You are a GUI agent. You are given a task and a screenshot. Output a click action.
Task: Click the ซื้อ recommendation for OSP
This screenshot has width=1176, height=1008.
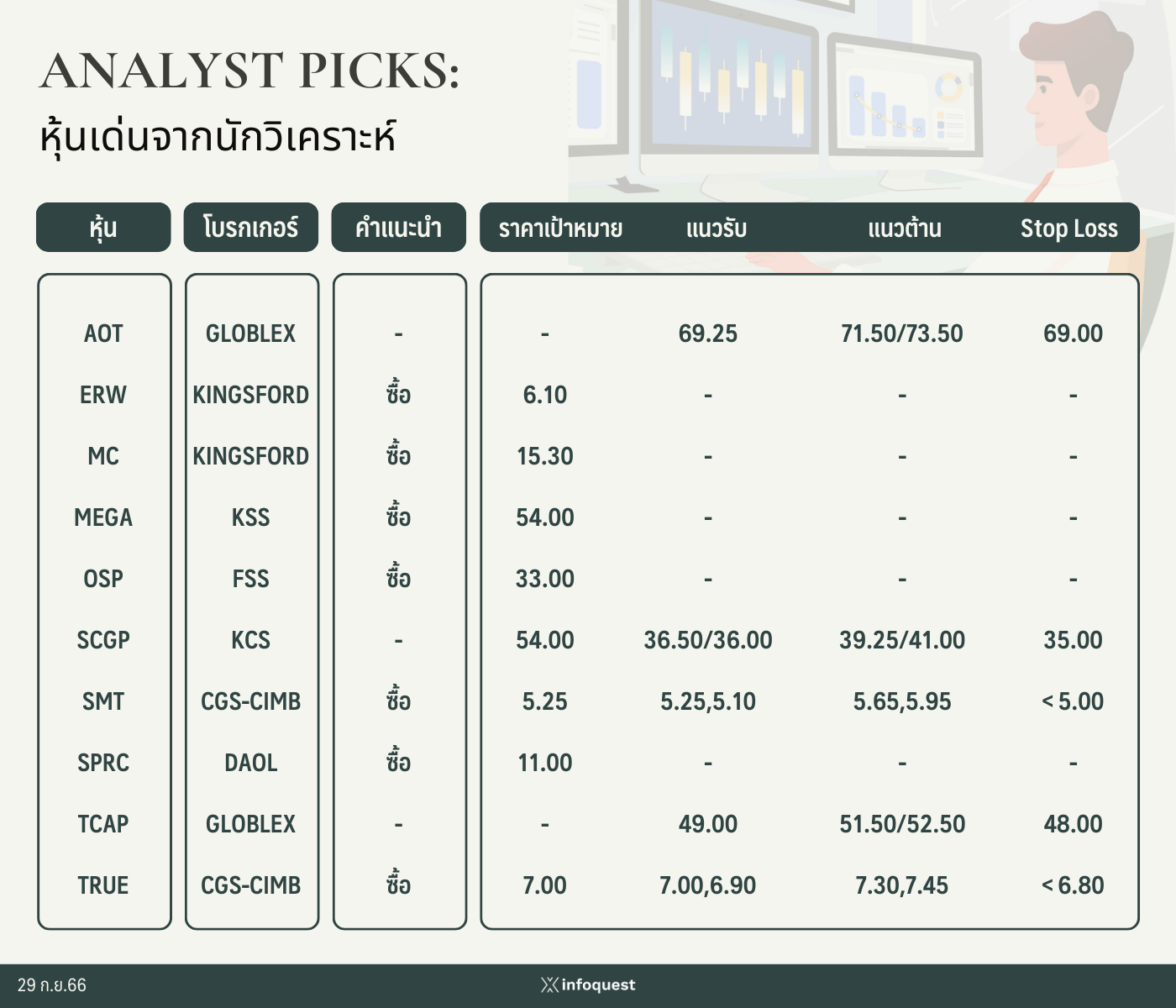(x=398, y=577)
